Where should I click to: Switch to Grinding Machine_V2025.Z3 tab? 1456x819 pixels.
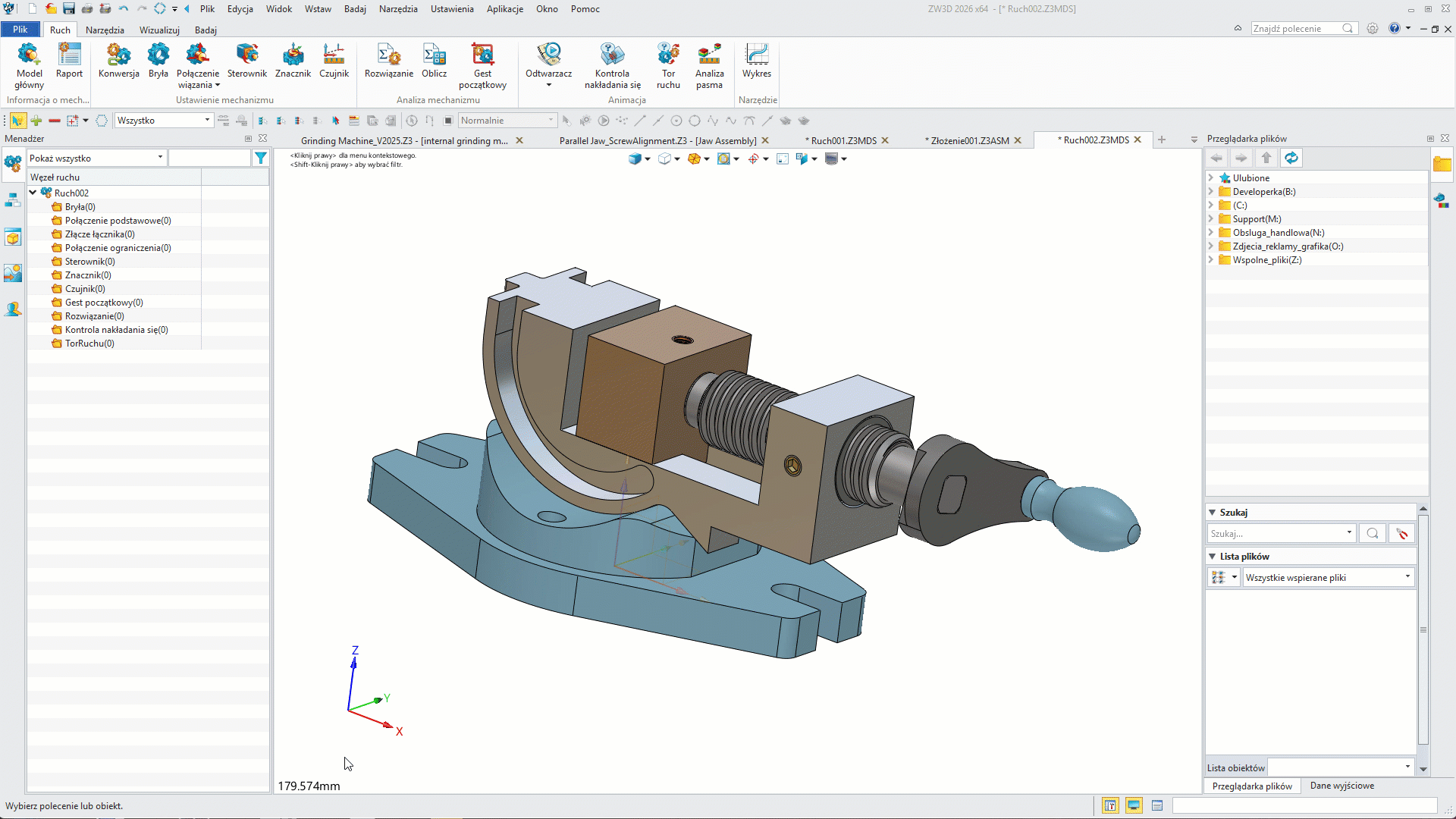click(403, 140)
